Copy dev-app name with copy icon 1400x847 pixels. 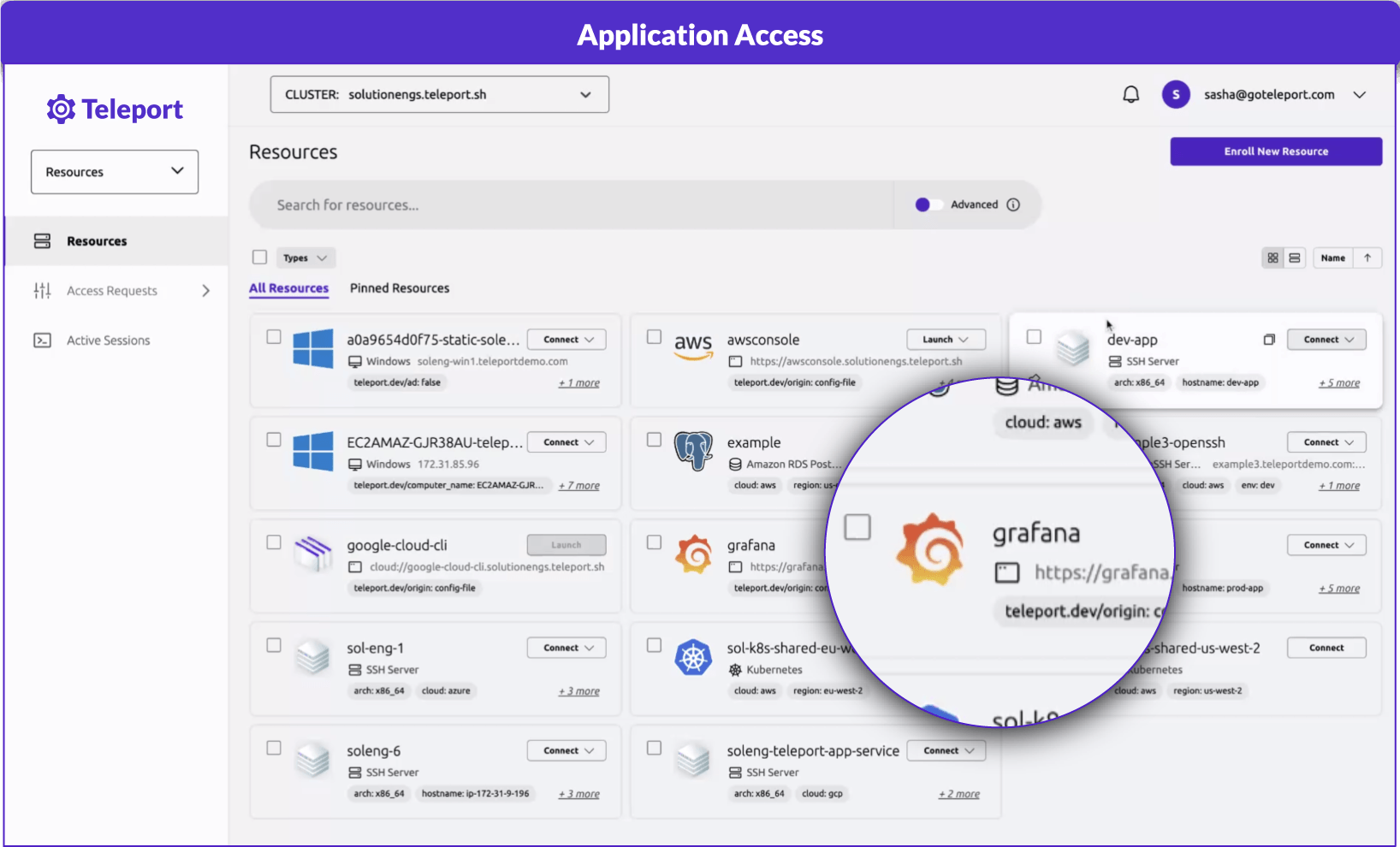(1269, 340)
